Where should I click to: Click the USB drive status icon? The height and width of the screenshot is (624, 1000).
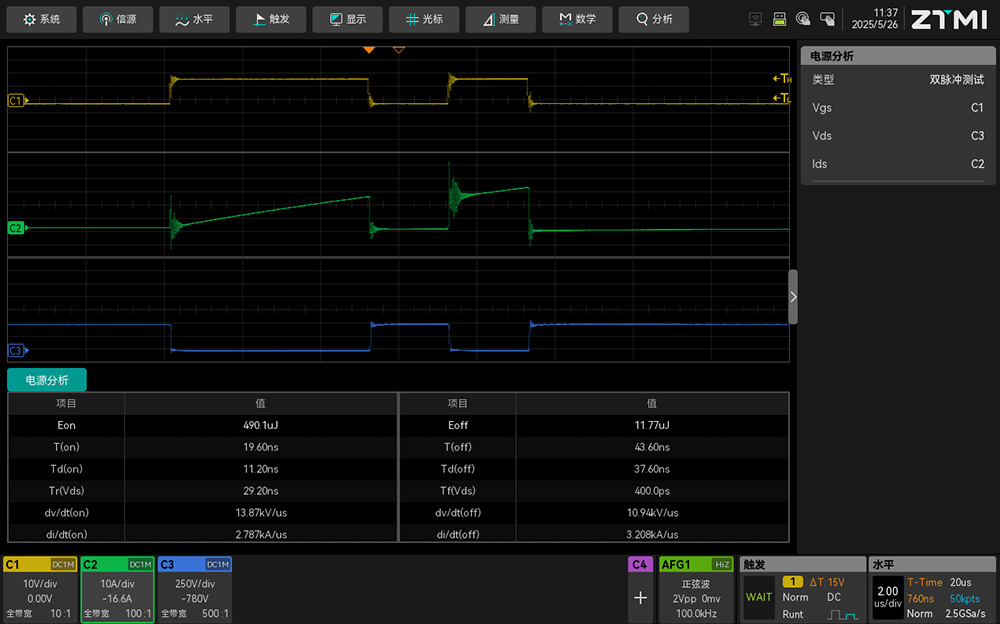click(779, 19)
